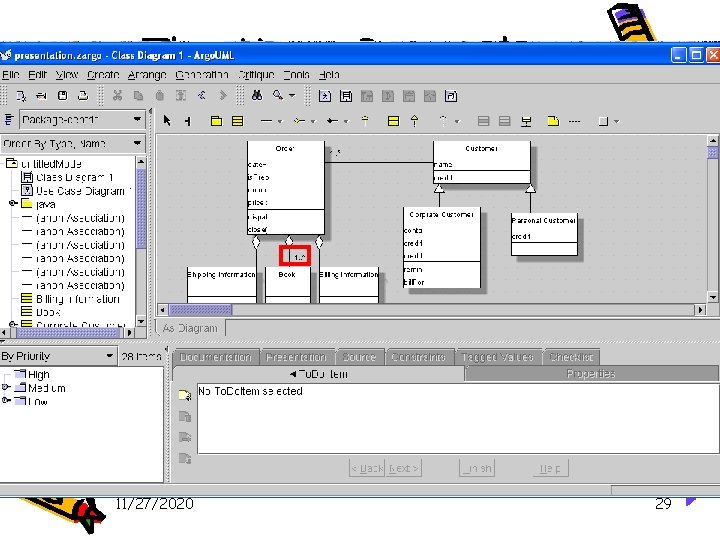720x540 pixels.
Task: Open the Zoom dropdown arrow
Action: tap(292, 96)
